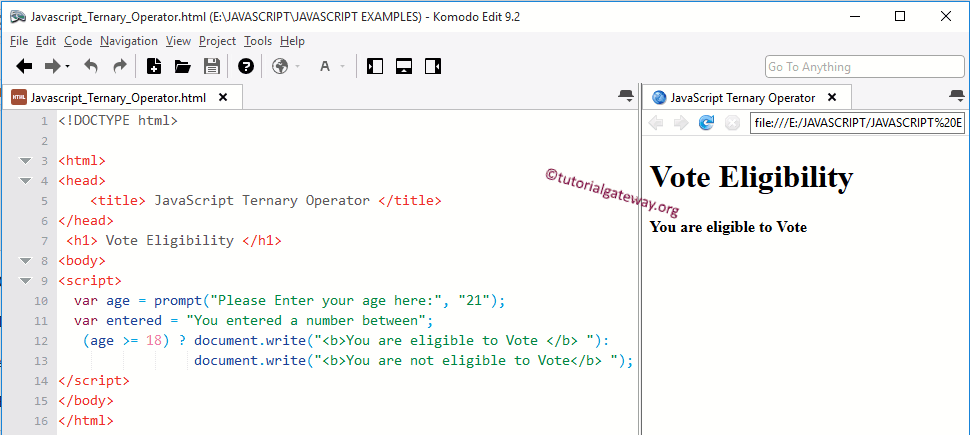Select the Javascript_Ternary_Operator.html editor tab

pos(122,97)
